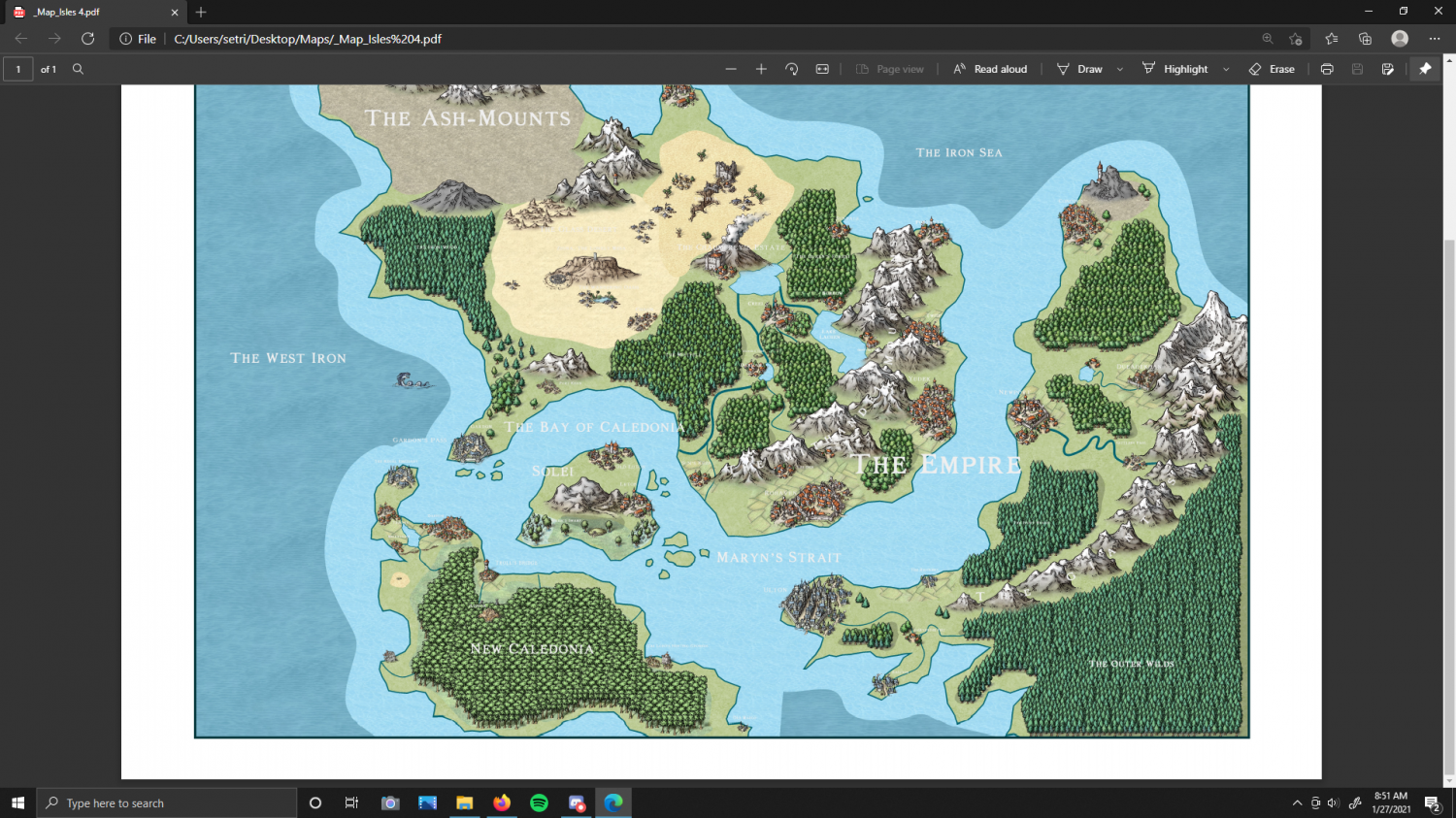Show hidden system tray icons

click(x=1297, y=802)
